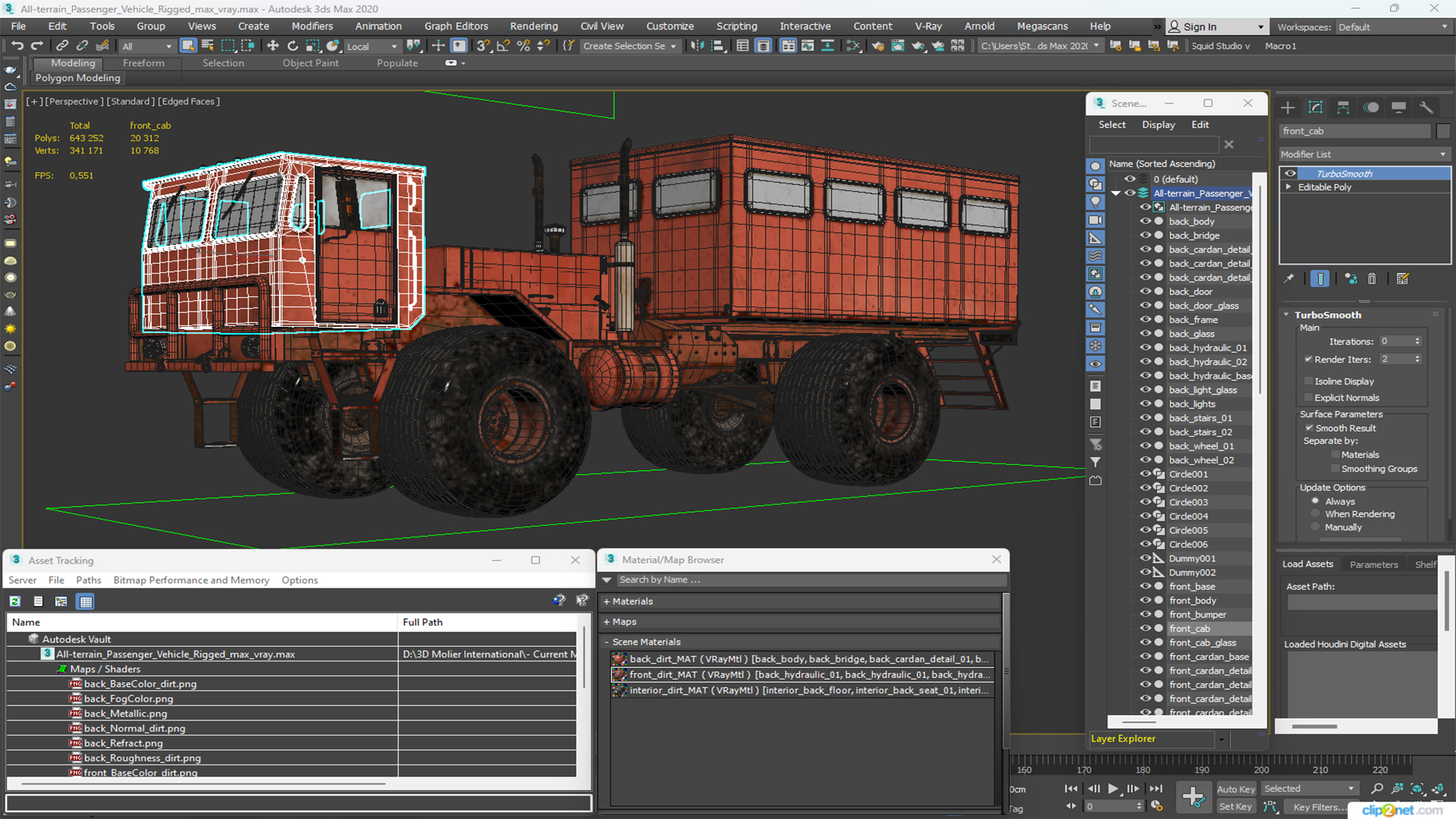Click Show End Result toggle under modifier stack

coord(1320,278)
